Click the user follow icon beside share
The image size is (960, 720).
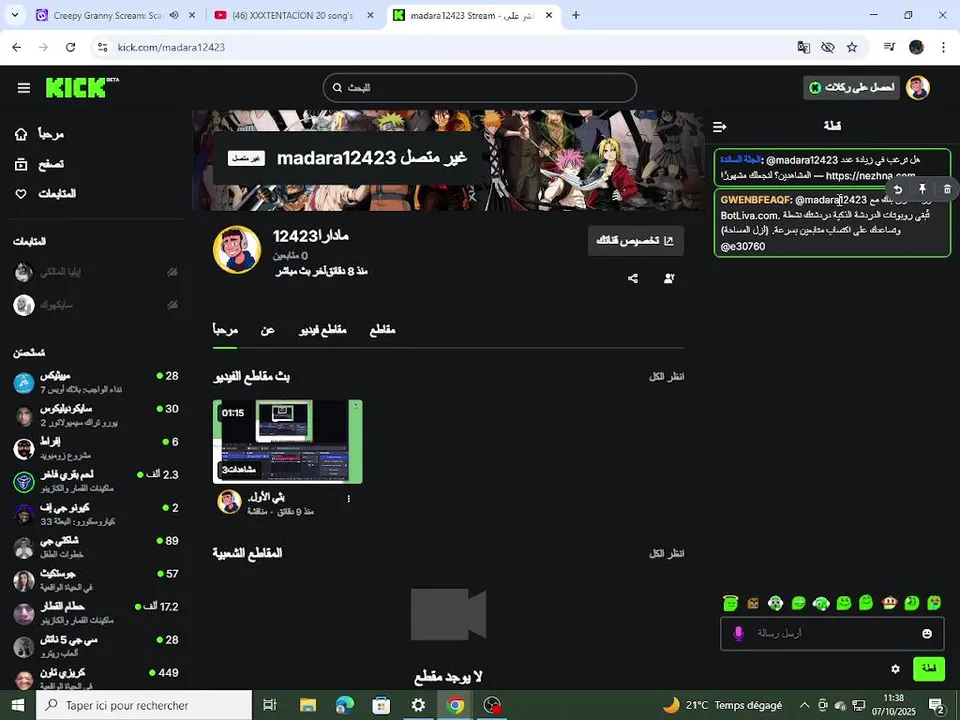669,279
